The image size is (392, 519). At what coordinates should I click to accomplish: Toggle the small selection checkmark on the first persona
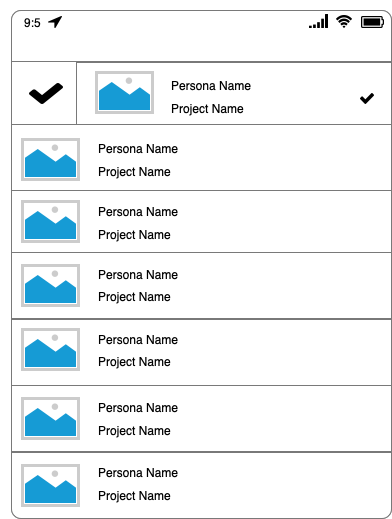pyautogui.click(x=367, y=98)
